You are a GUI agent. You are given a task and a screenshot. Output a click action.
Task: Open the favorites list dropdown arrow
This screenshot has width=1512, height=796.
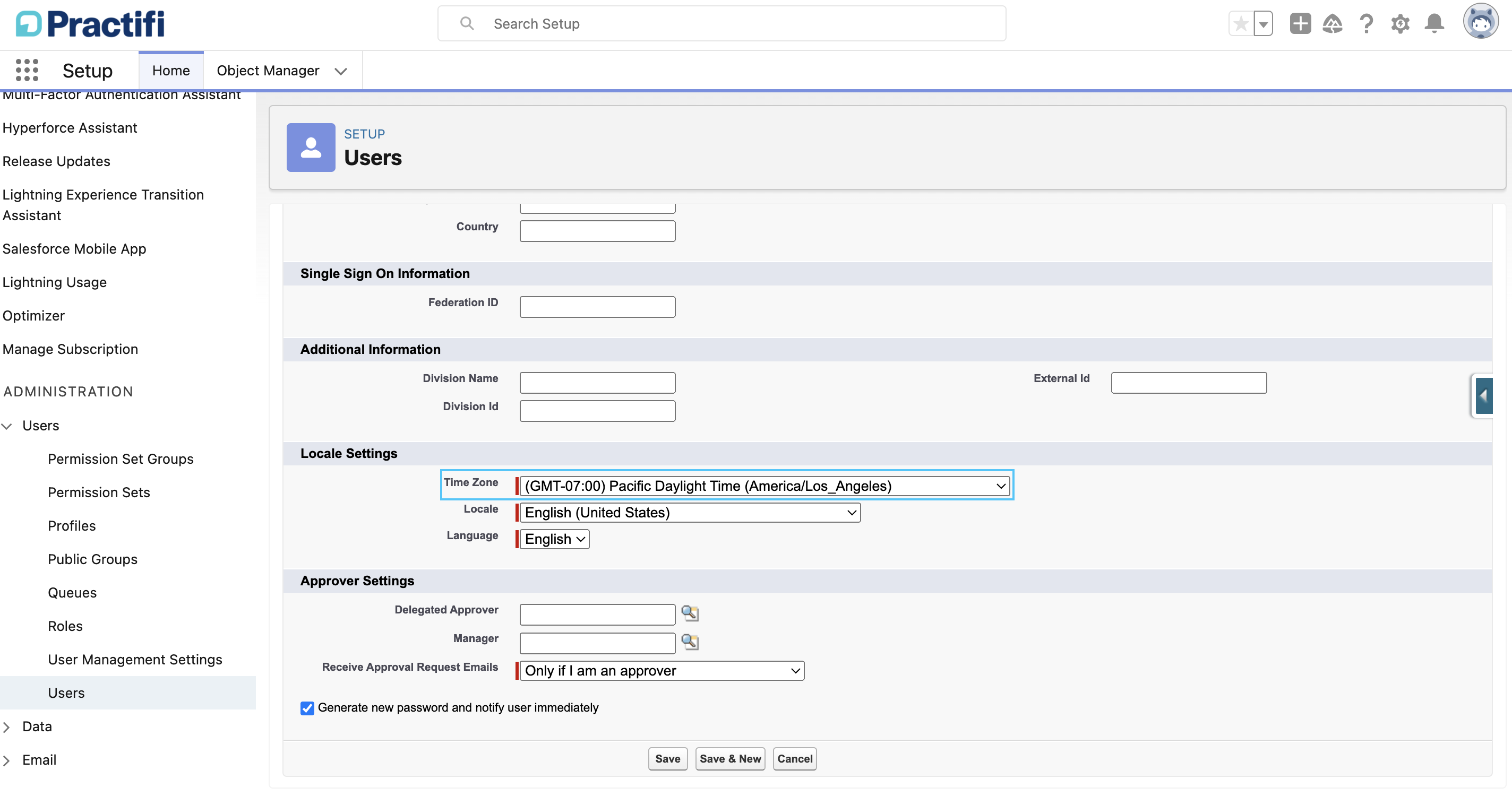coord(1263,24)
